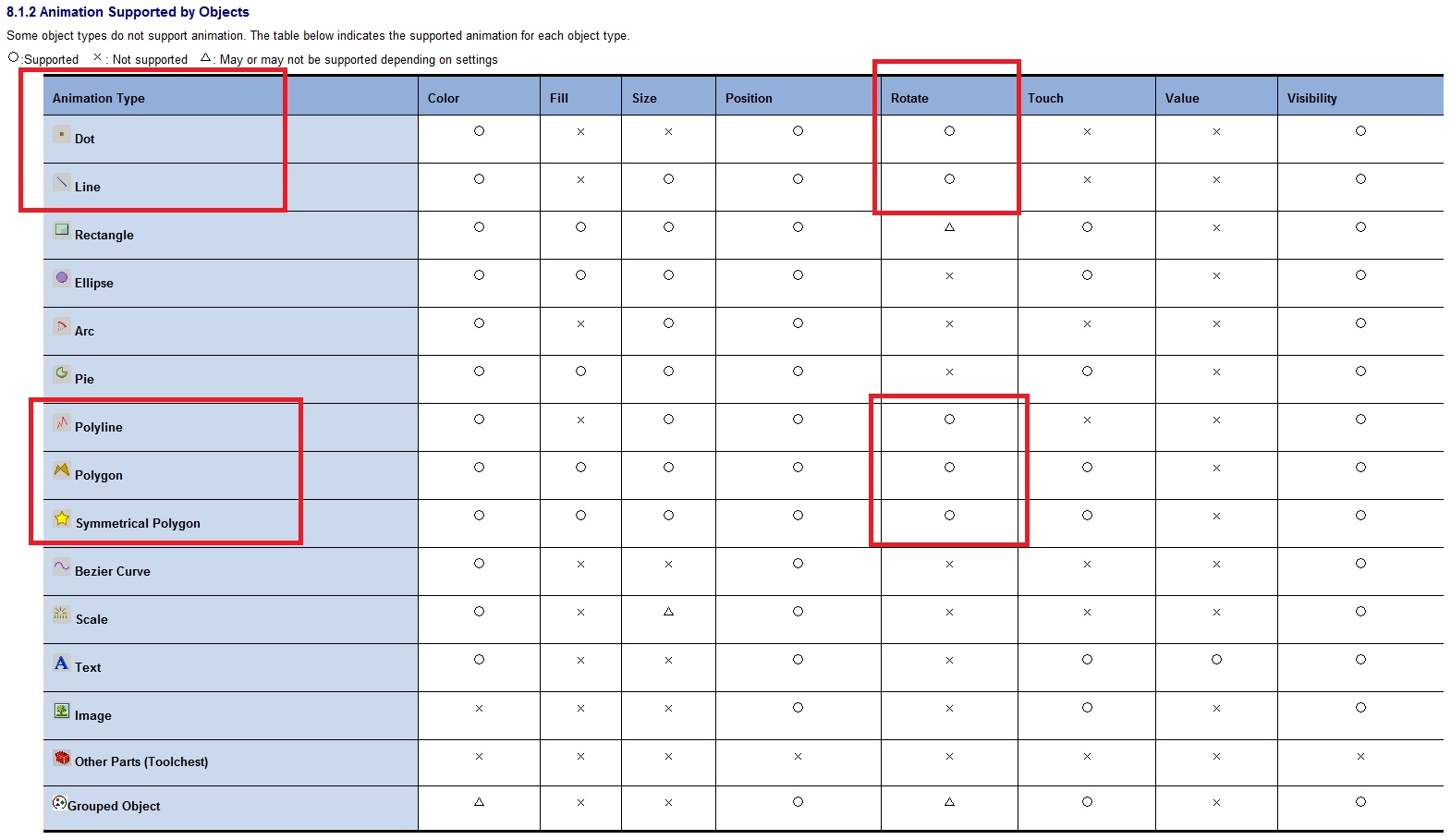Click the 'Scale' row label
This screenshot has height=840, width=1451.
[x=91, y=619]
